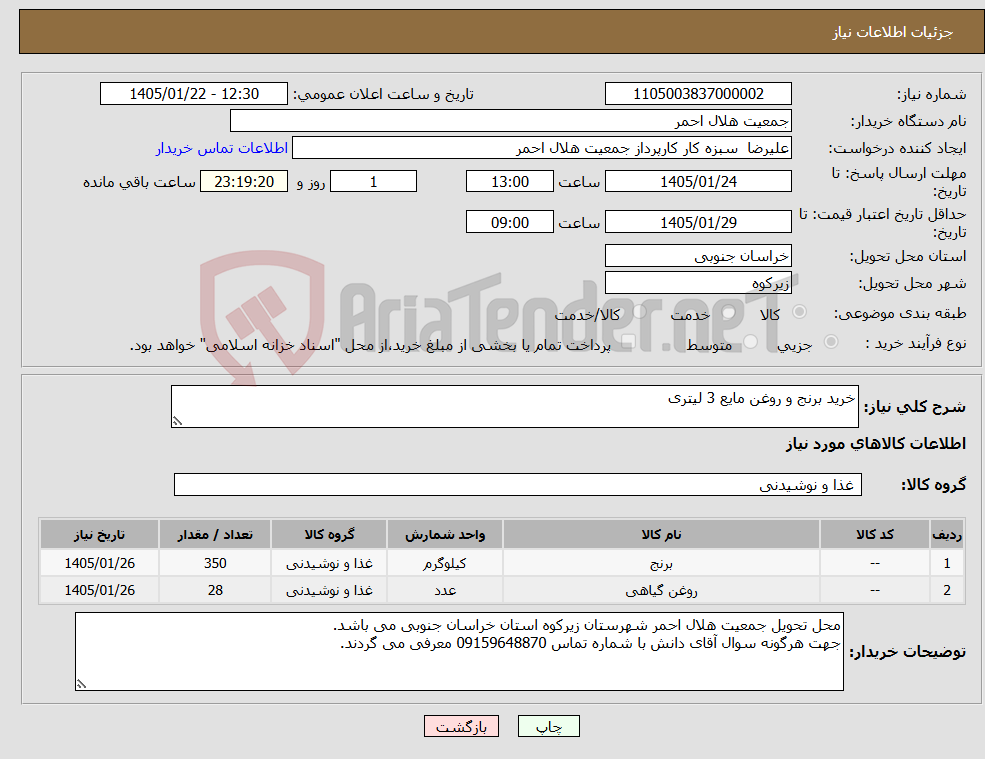The width and height of the screenshot is (985, 759).
Task: Click delivery province field خراسان جنوبی
Action: [x=698, y=256]
